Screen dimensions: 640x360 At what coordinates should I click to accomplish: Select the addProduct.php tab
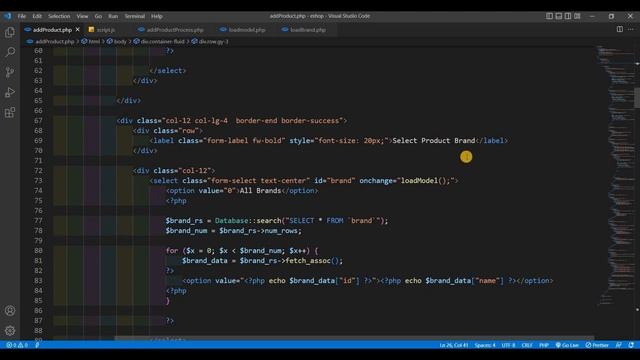pyautogui.click(x=52, y=30)
